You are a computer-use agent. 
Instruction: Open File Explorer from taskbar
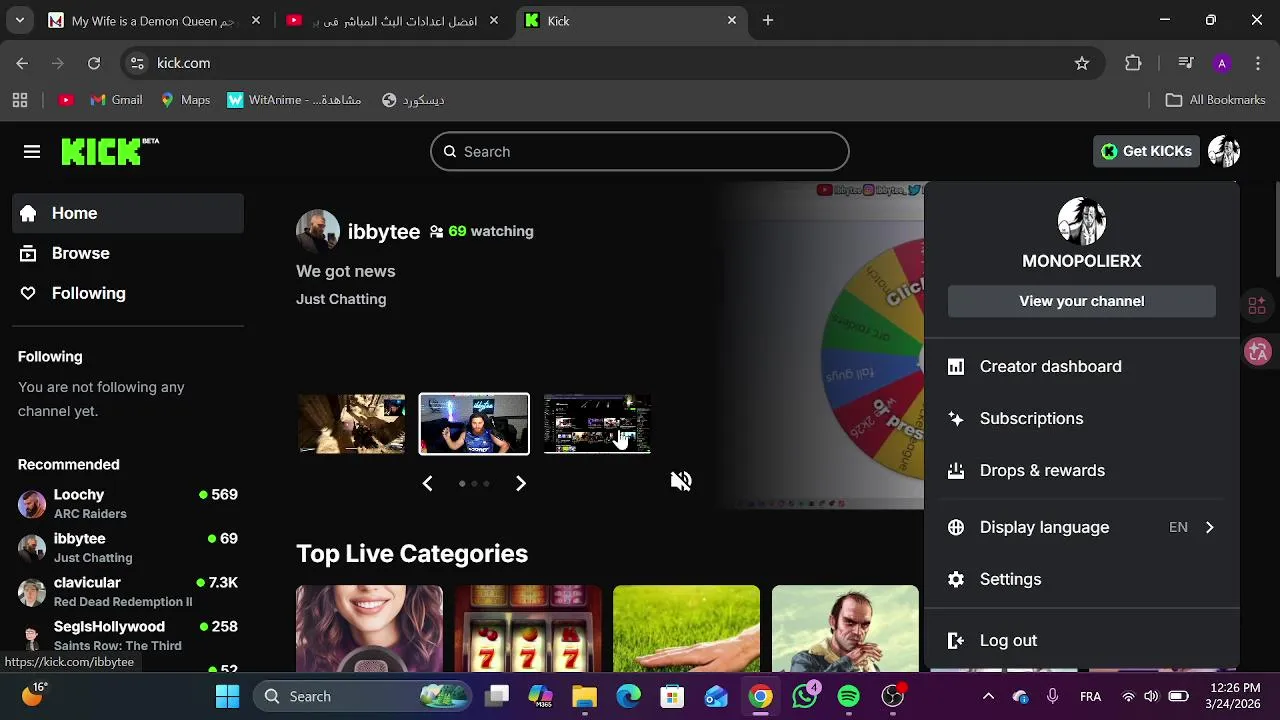coord(585,696)
